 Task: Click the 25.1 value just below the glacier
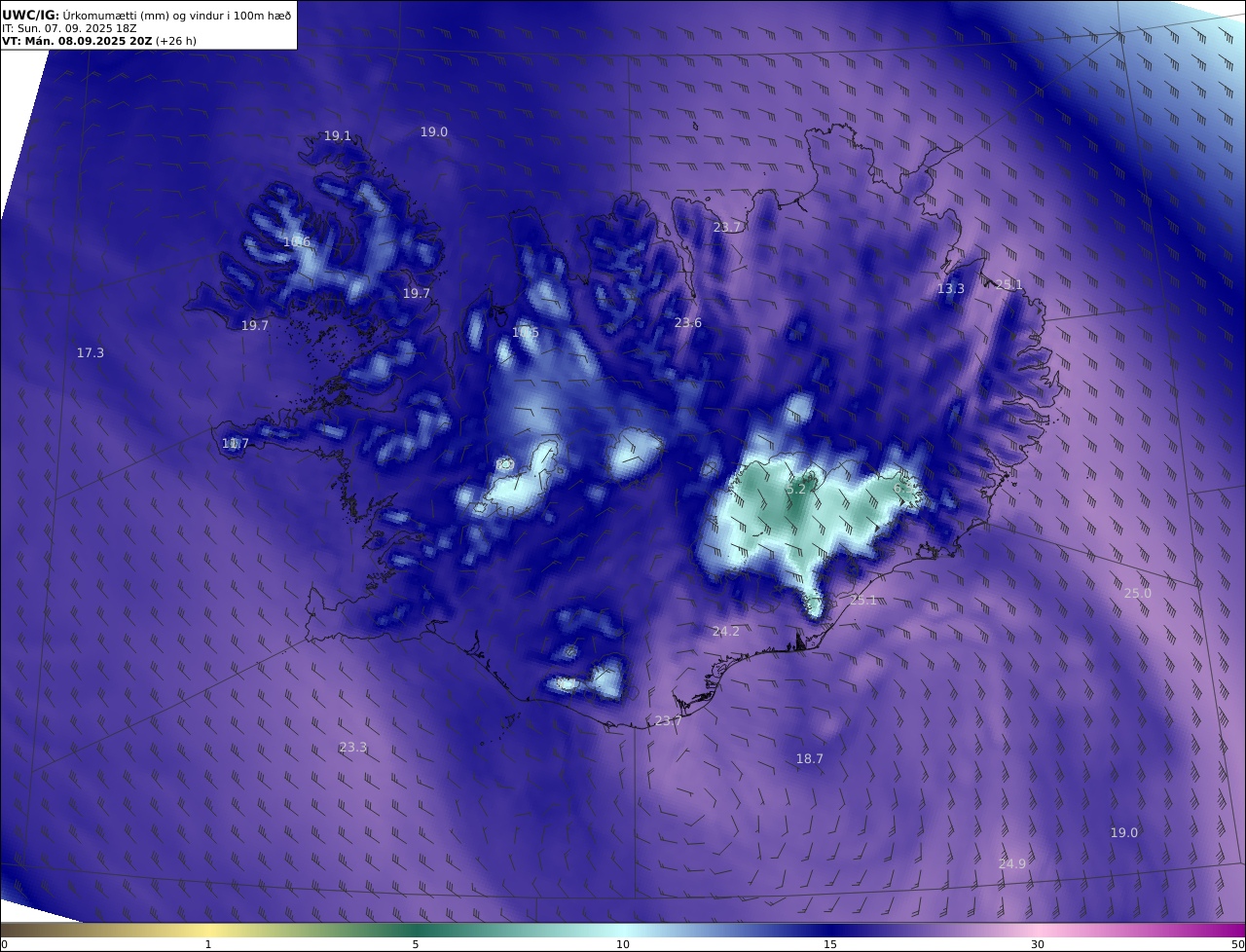(x=863, y=600)
